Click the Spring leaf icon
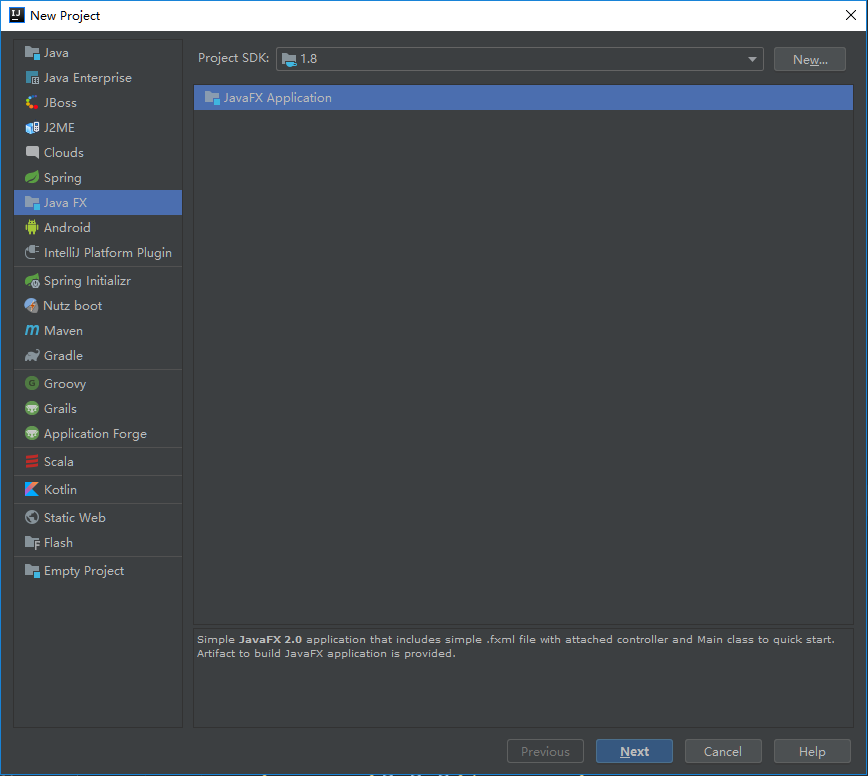 tap(32, 177)
